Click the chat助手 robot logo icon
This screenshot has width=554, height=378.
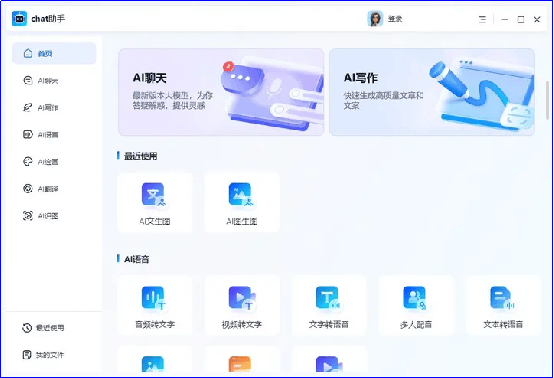coord(19,19)
